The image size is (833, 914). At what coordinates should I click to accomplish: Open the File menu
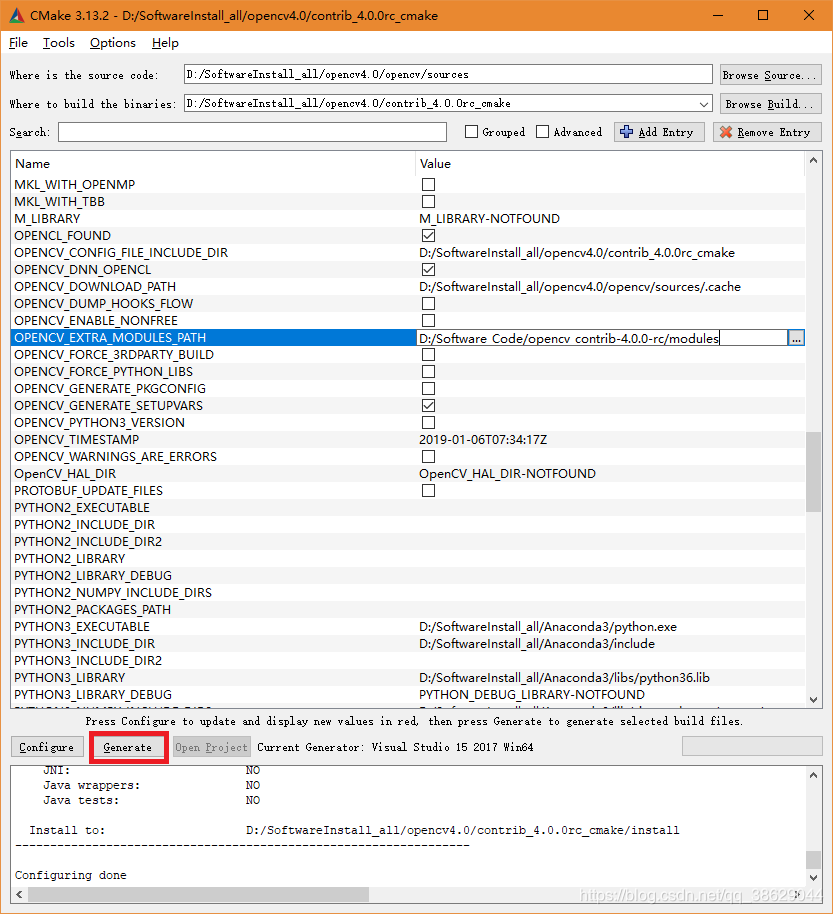click(18, 43)
